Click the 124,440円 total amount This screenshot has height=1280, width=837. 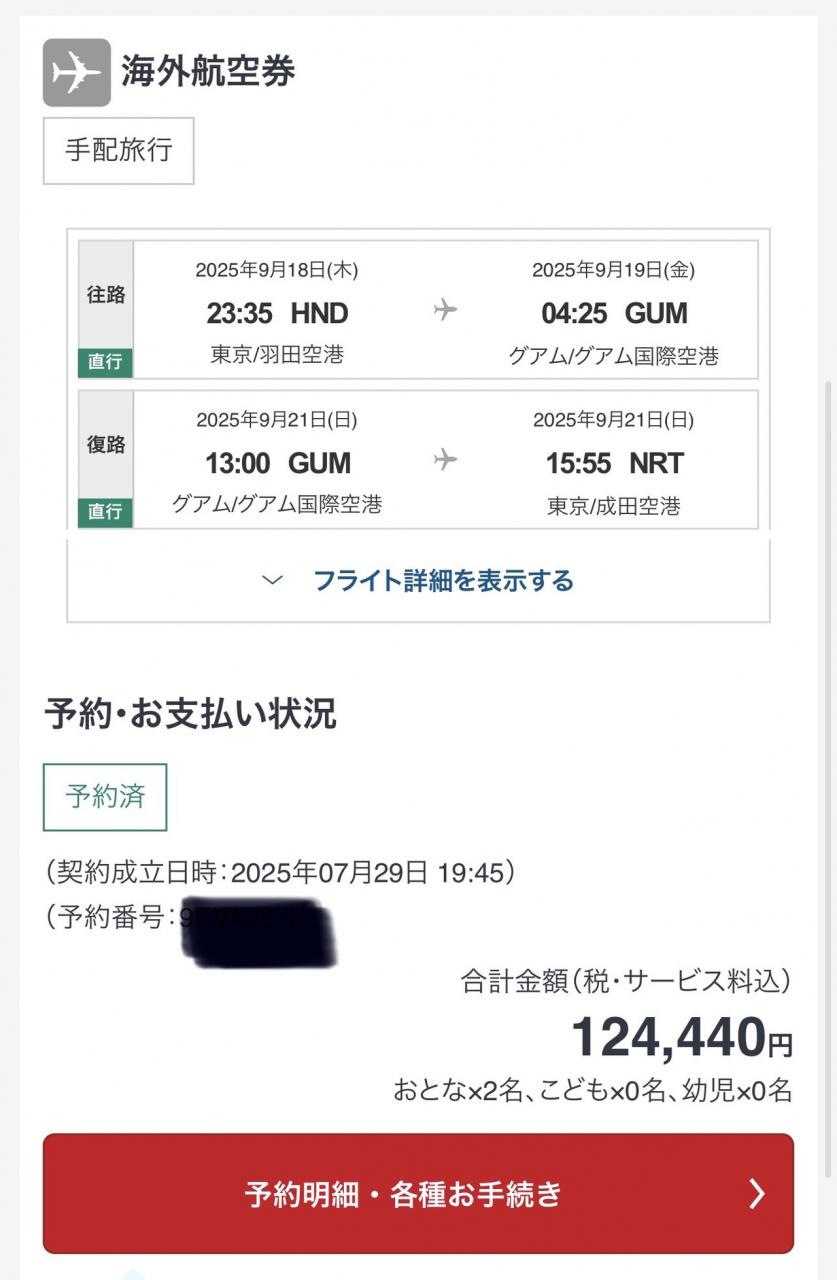coord(681,1038)
